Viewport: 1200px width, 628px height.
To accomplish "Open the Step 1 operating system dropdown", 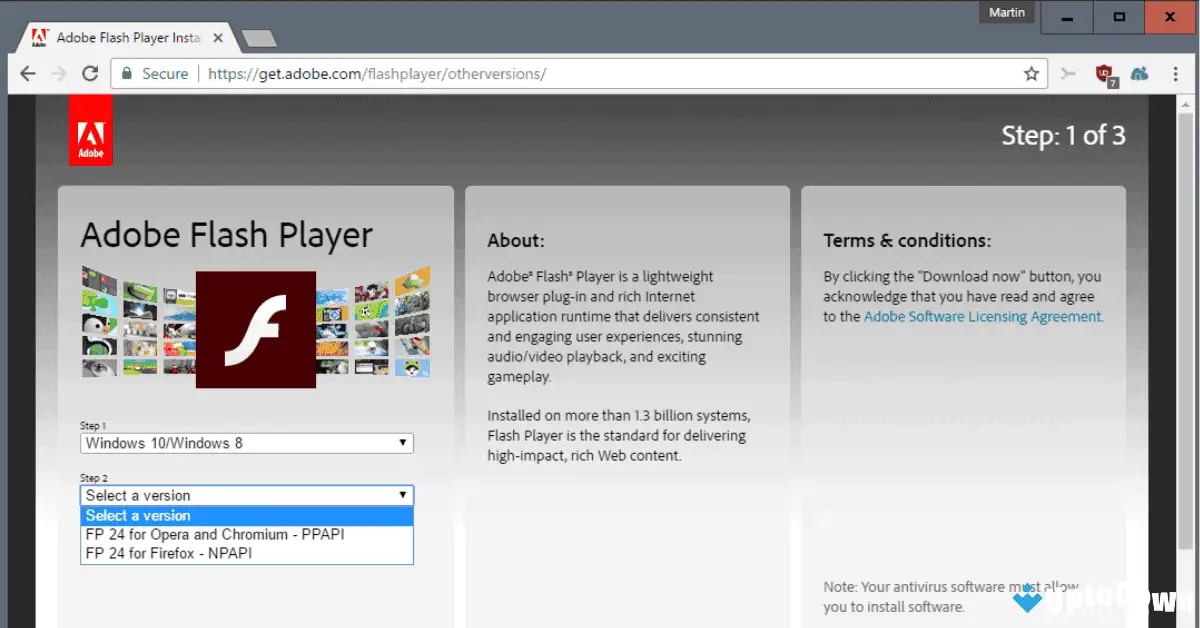I will pos(246,442).
